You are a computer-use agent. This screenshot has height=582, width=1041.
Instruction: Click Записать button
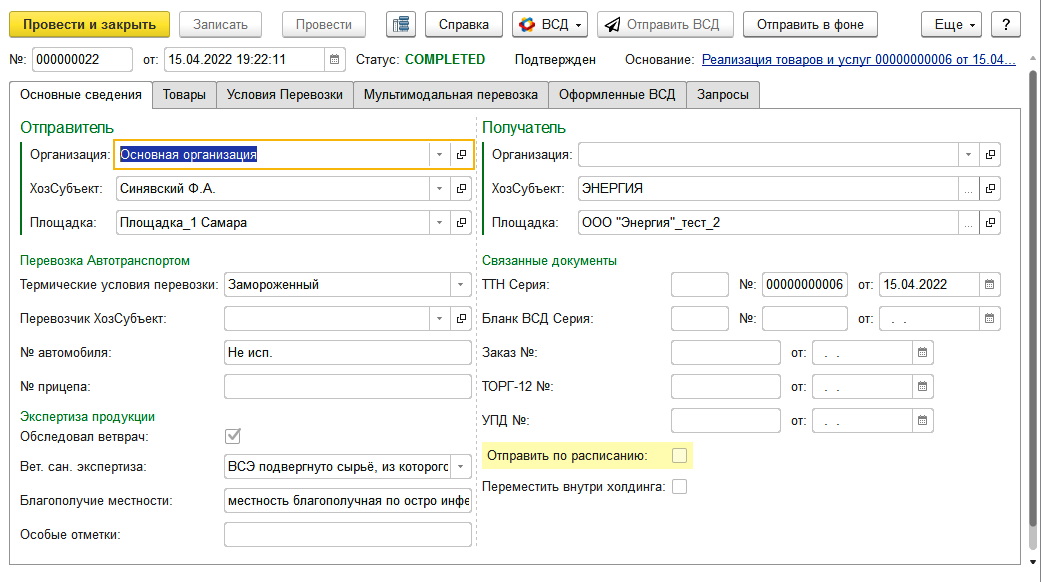coord(220,25)
